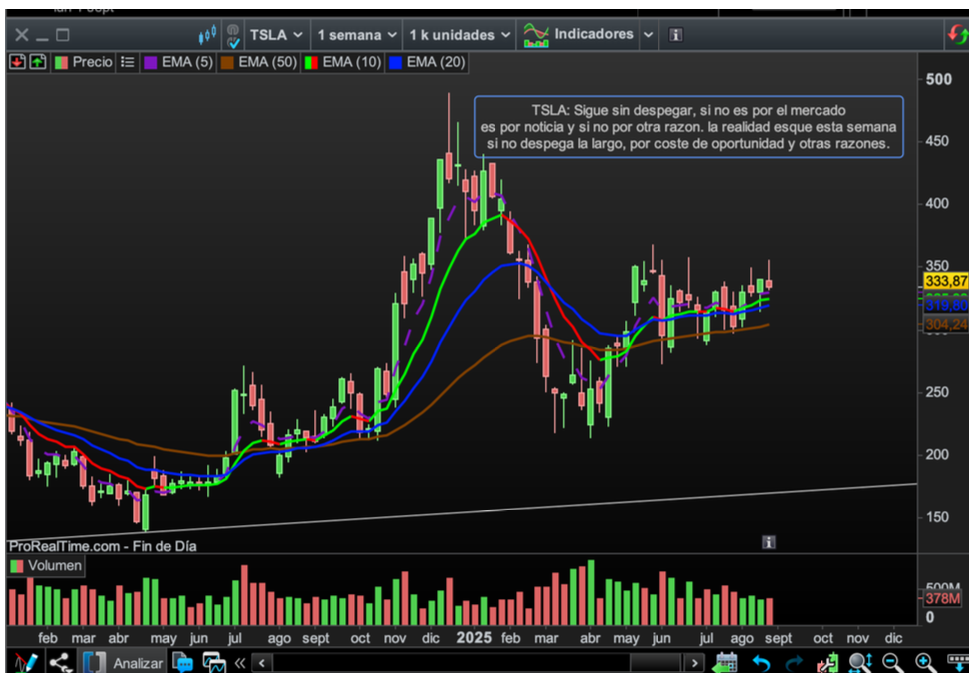The image size is (978, 682).
Task: Expand the '1 semana' timeframe dropdown
Action: pos(355,35)
